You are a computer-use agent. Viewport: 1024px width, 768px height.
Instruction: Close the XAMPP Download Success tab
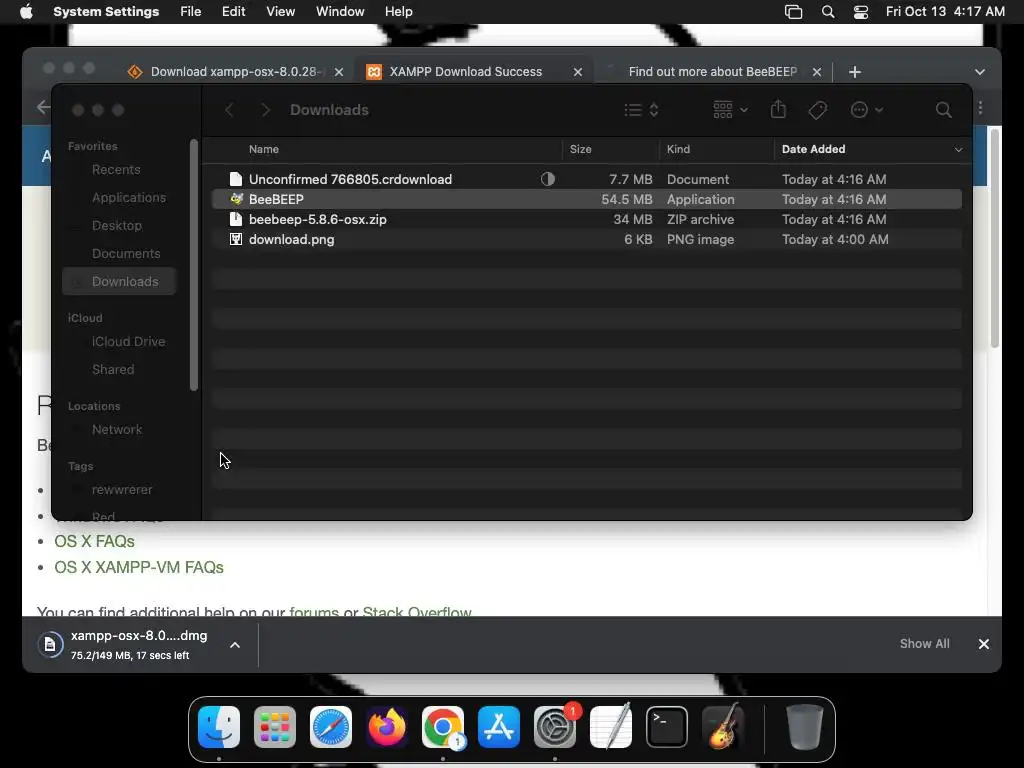coord(577,72)
